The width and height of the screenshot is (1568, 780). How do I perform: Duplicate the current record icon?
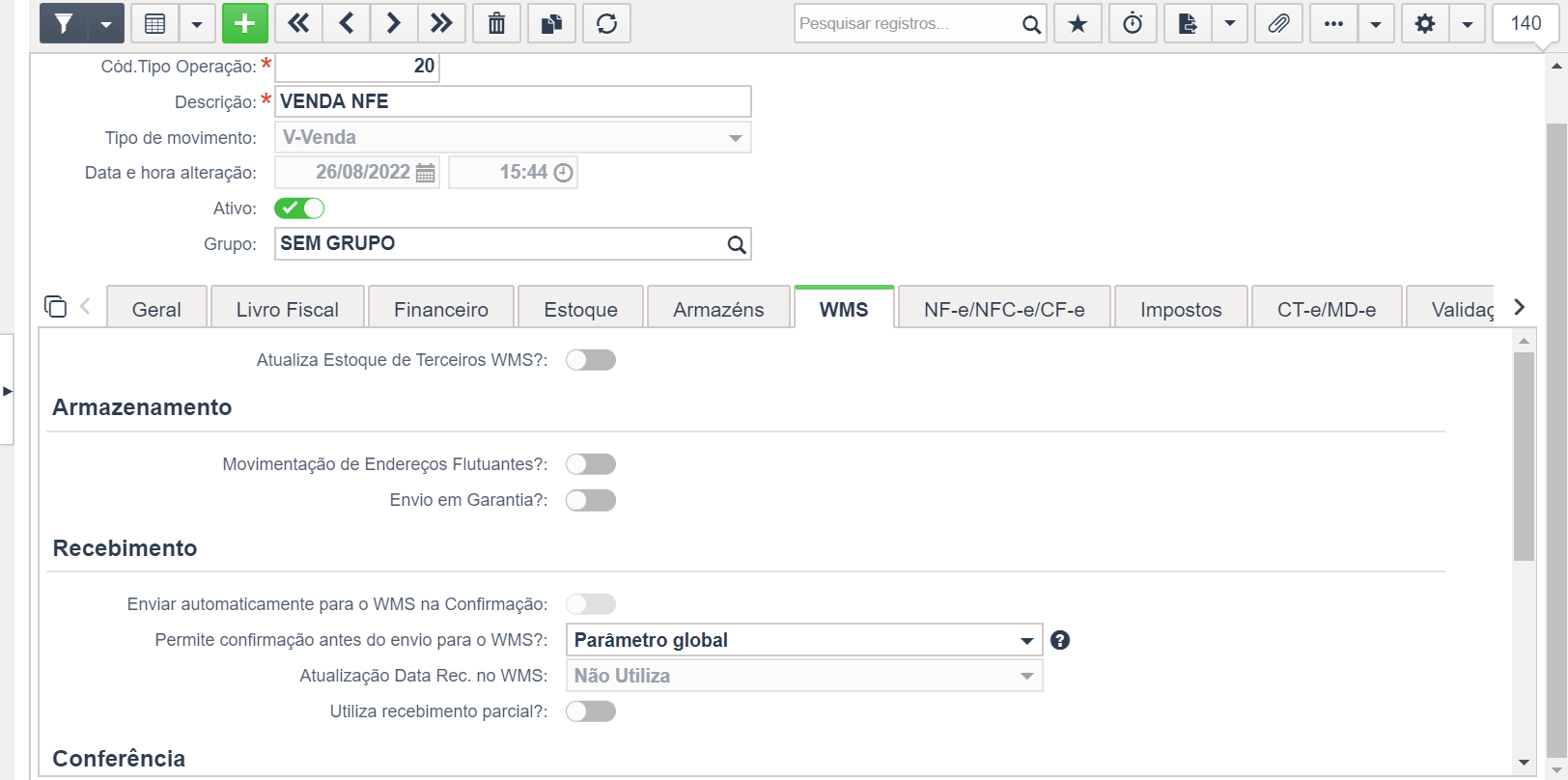coord(551,23)
